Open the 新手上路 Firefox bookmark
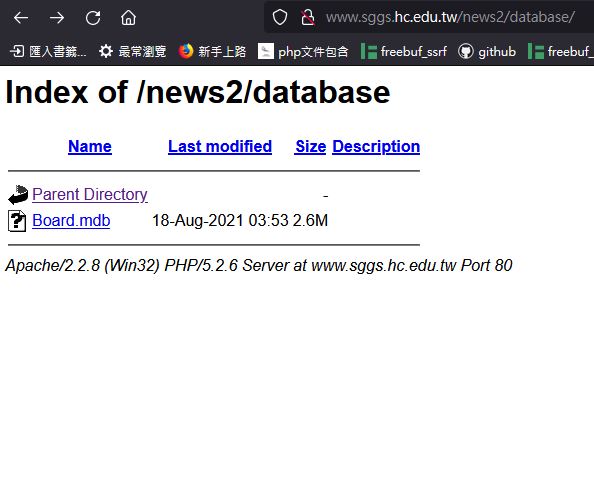Screen dimensions: 594x482 click(x=212, y=51)
